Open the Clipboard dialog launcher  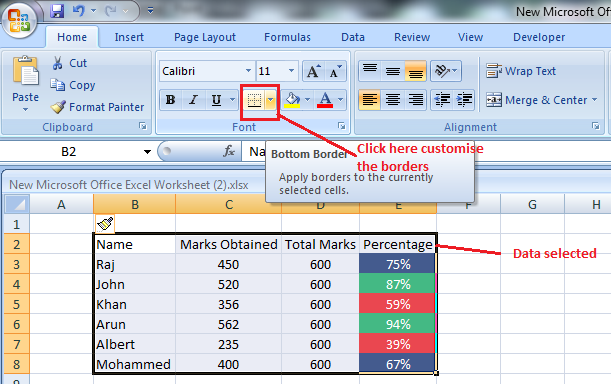coord(143,126)
